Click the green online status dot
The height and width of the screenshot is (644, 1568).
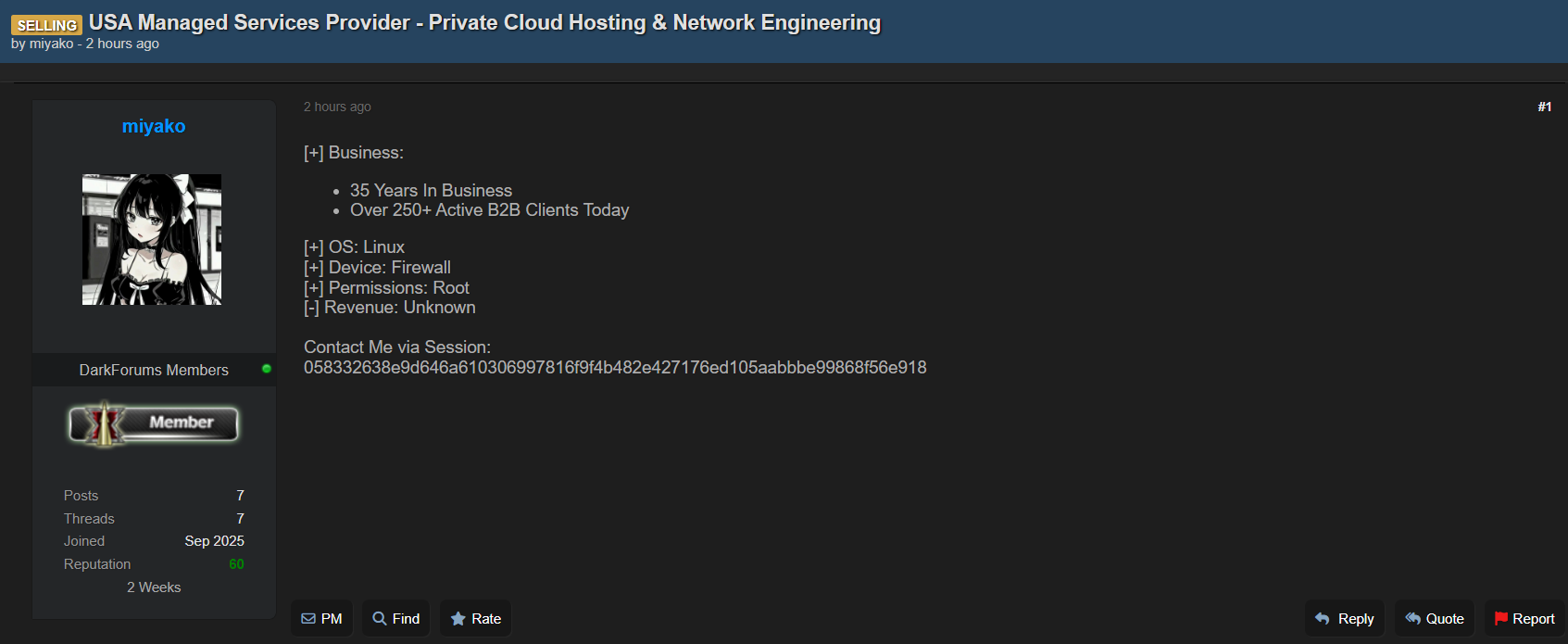(267, 369)
